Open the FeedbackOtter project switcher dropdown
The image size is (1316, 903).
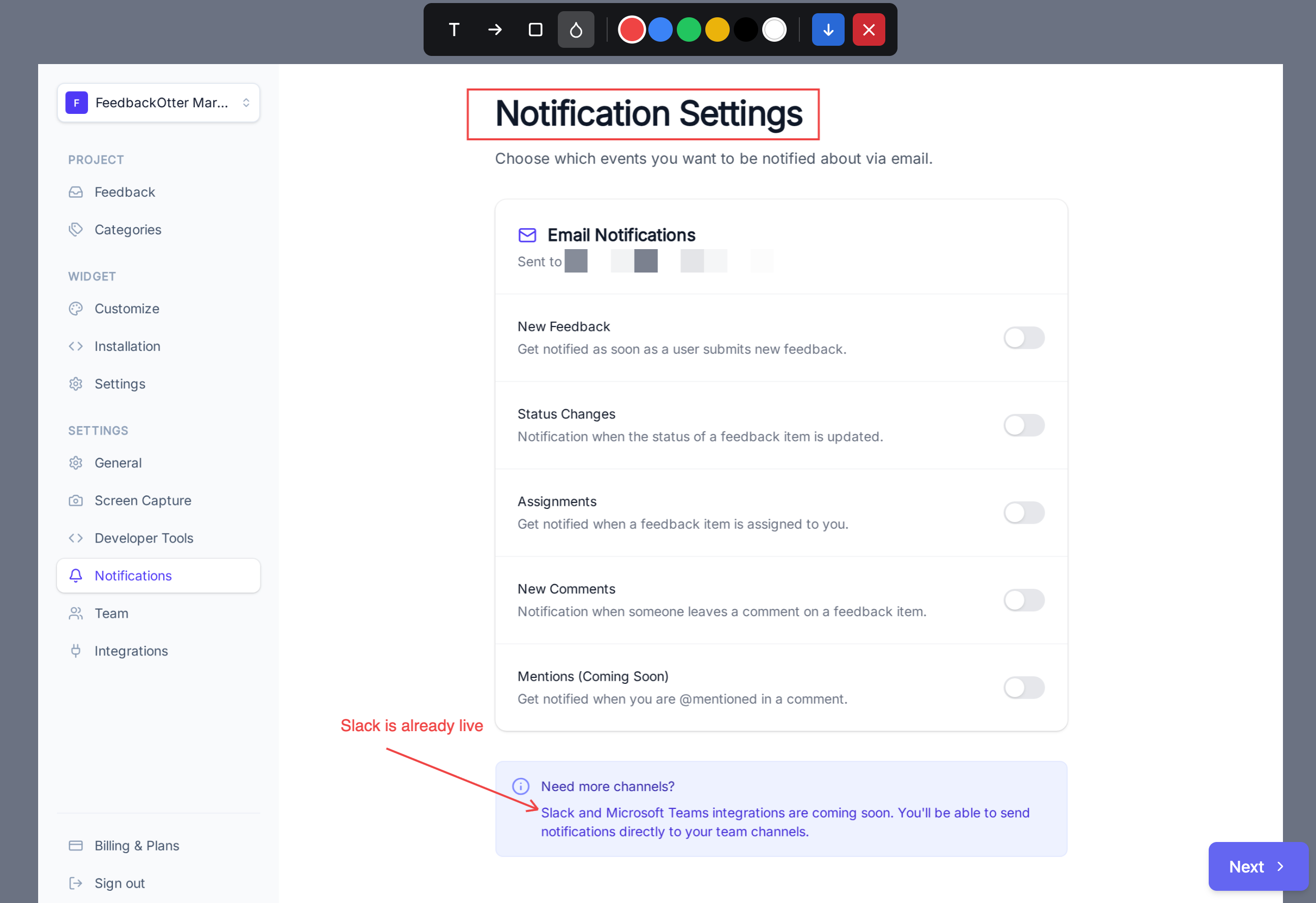(159, 103)
